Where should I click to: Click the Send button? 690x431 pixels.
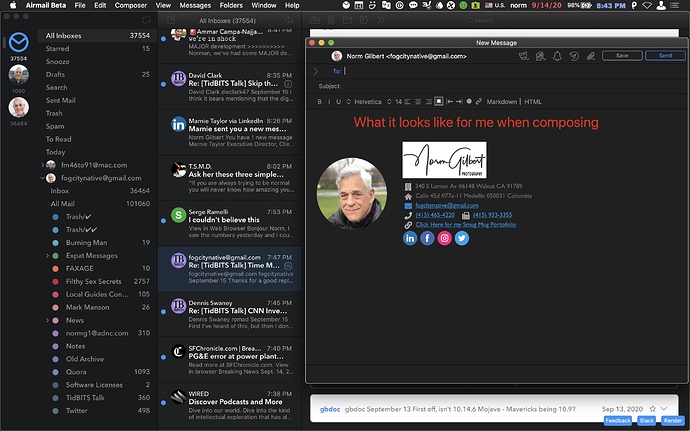pos(665,55)
